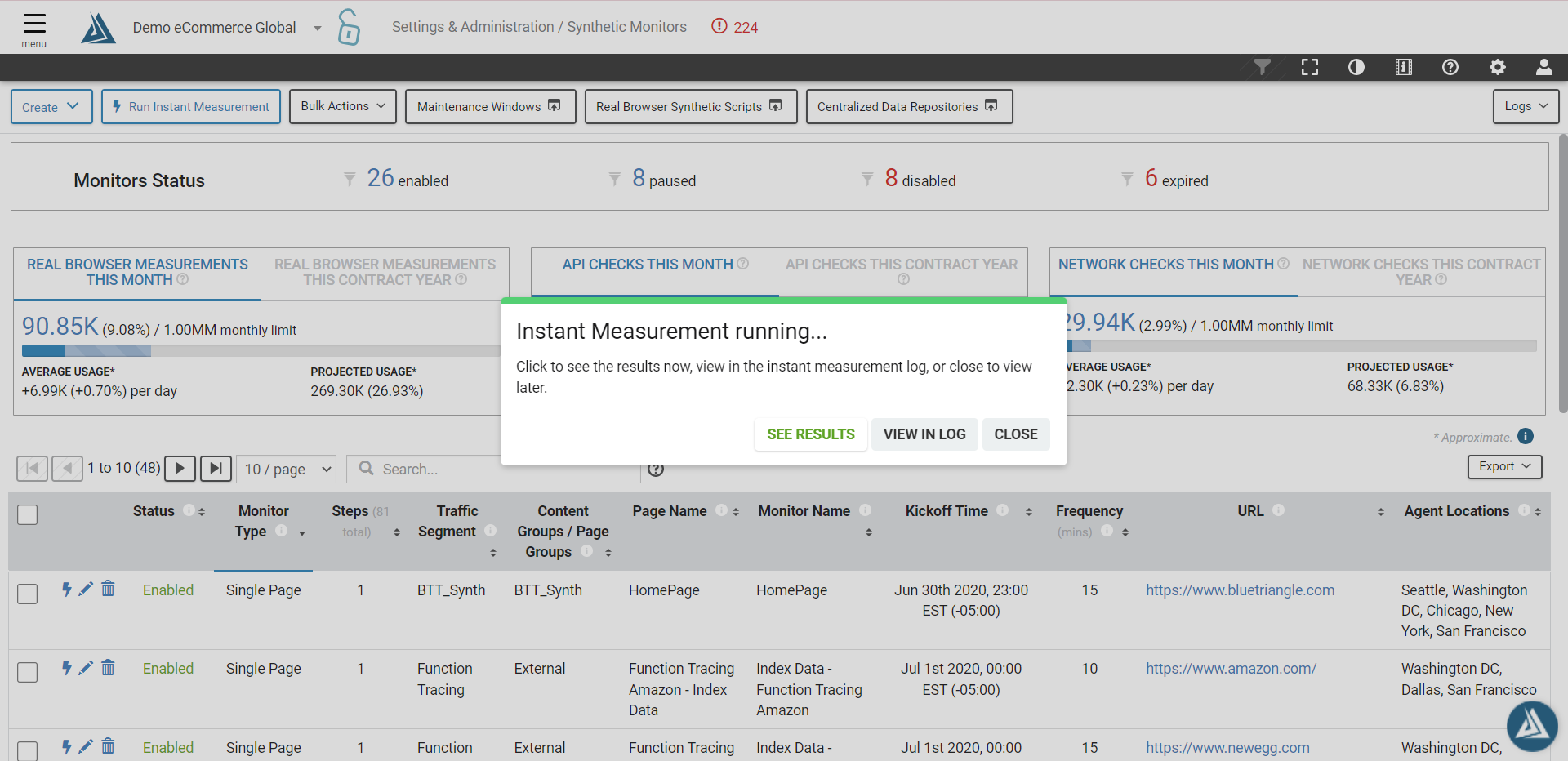Viewport: 1568px width, 761px height.
Task: Click the network checks usage progress bar
Action: coord(1302,346)
